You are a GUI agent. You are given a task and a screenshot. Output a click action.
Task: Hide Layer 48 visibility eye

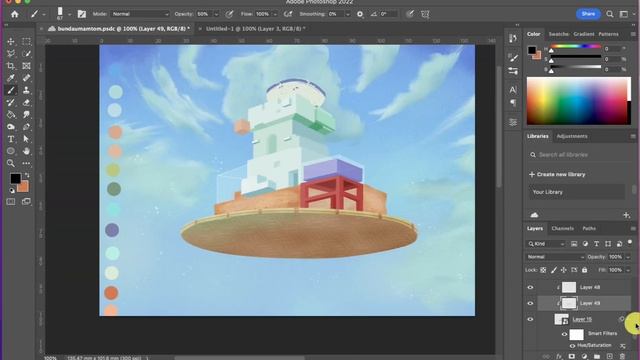(x=530, y=287)
